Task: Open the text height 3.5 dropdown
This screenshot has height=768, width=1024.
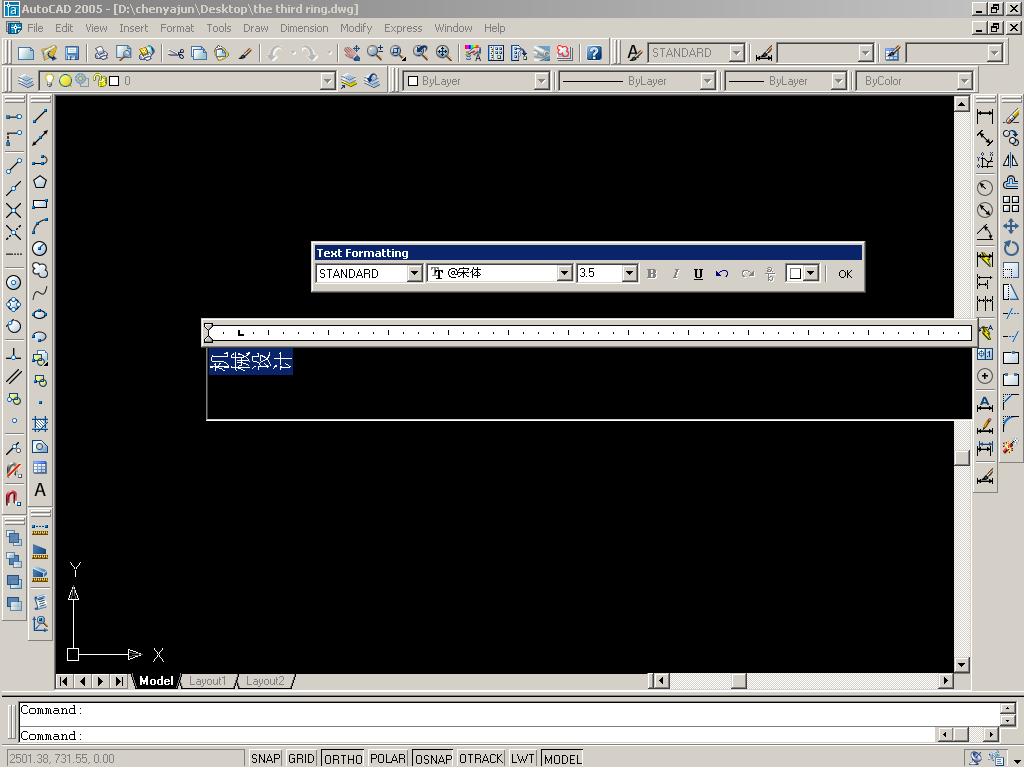Action: pos(629,274)
